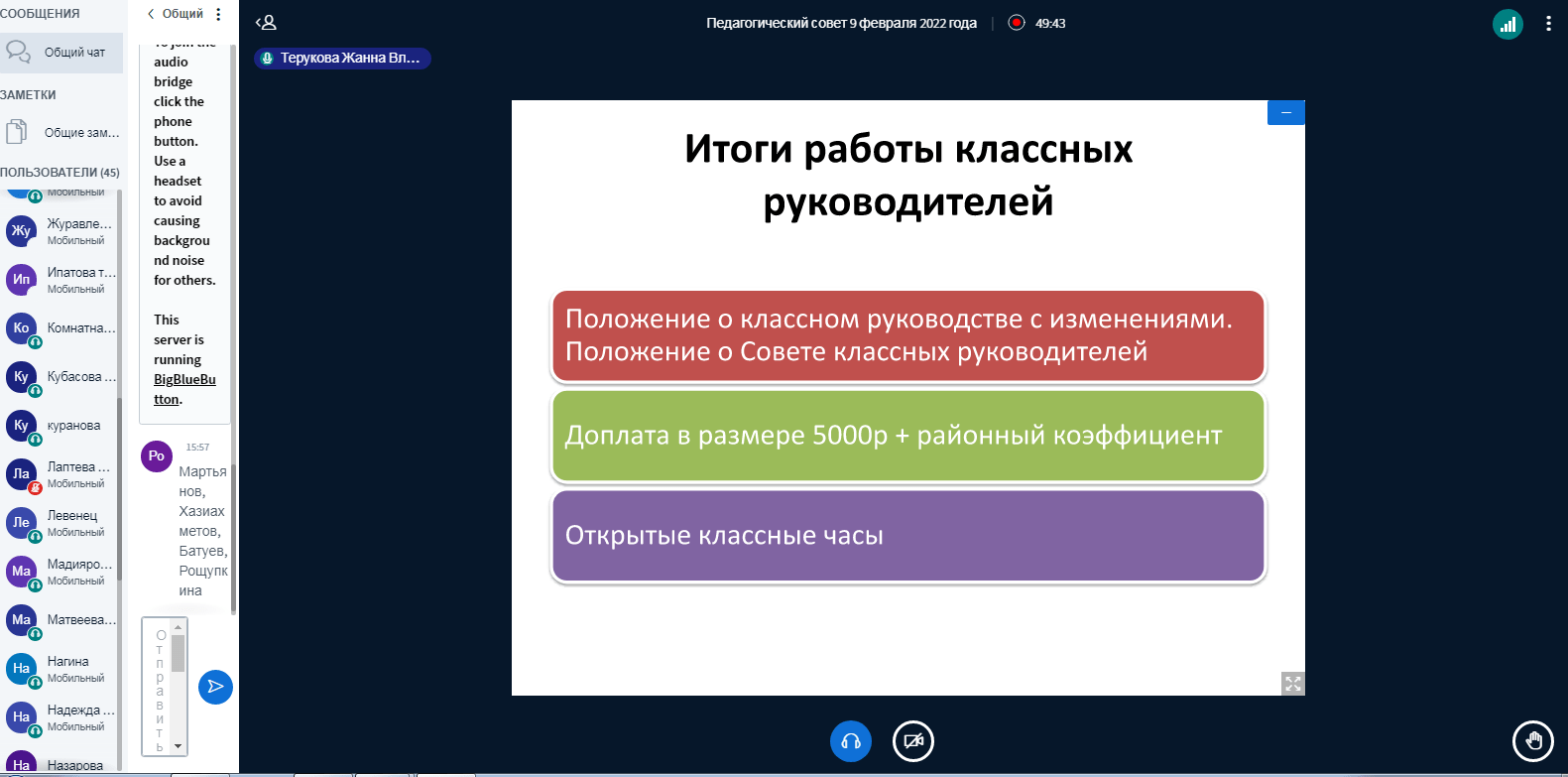Click the Ле avatar icon

(x=21, y=522)
